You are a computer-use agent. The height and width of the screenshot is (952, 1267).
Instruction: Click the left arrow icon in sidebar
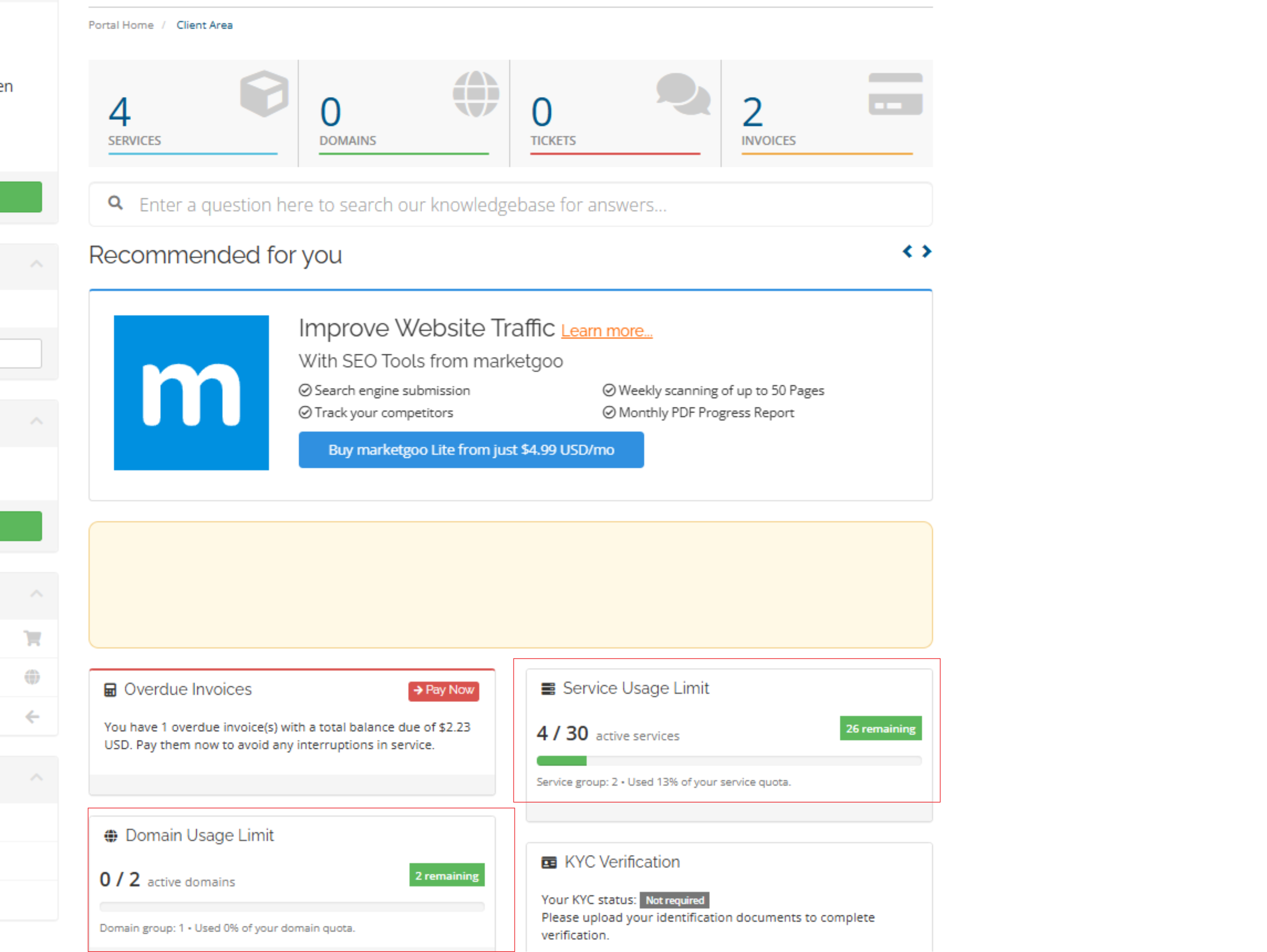[33, 717]
